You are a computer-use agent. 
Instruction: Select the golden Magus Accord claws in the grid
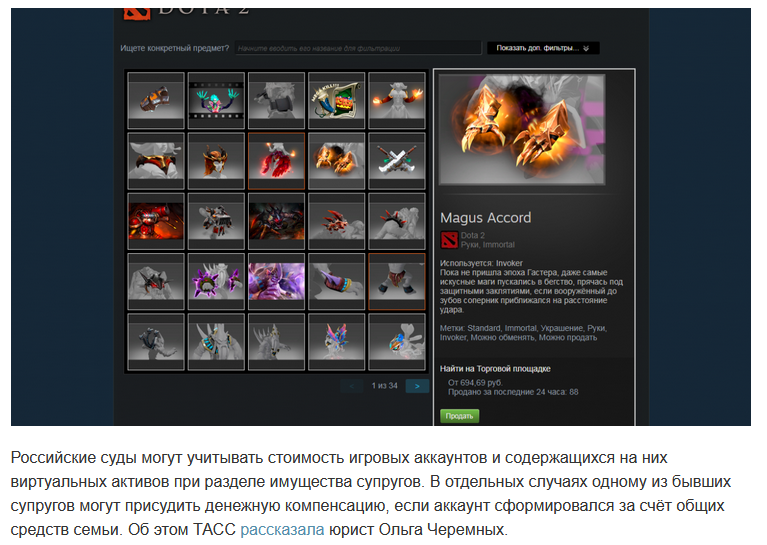337,161
